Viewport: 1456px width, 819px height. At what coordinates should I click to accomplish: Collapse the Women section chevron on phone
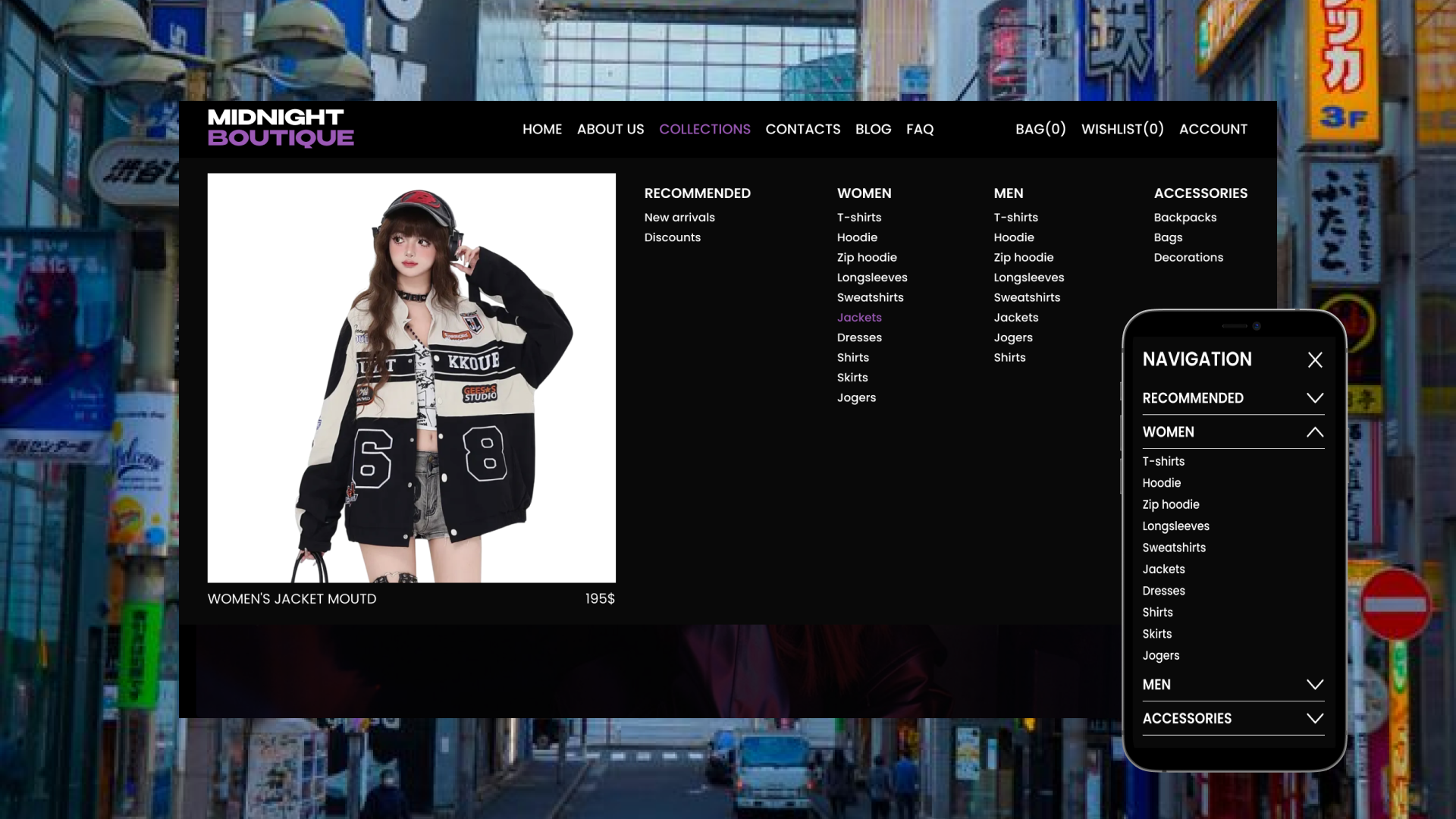tap(1315, 432)
